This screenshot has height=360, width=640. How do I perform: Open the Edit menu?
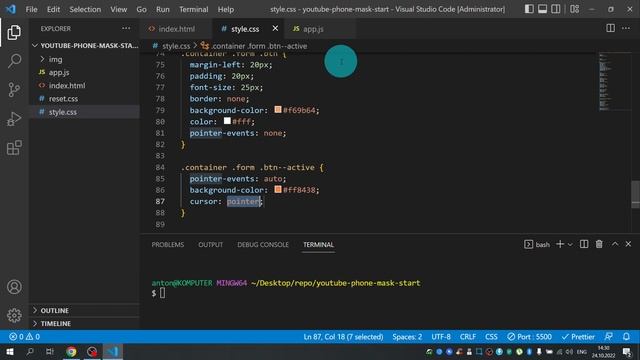(x=53, y=9)
